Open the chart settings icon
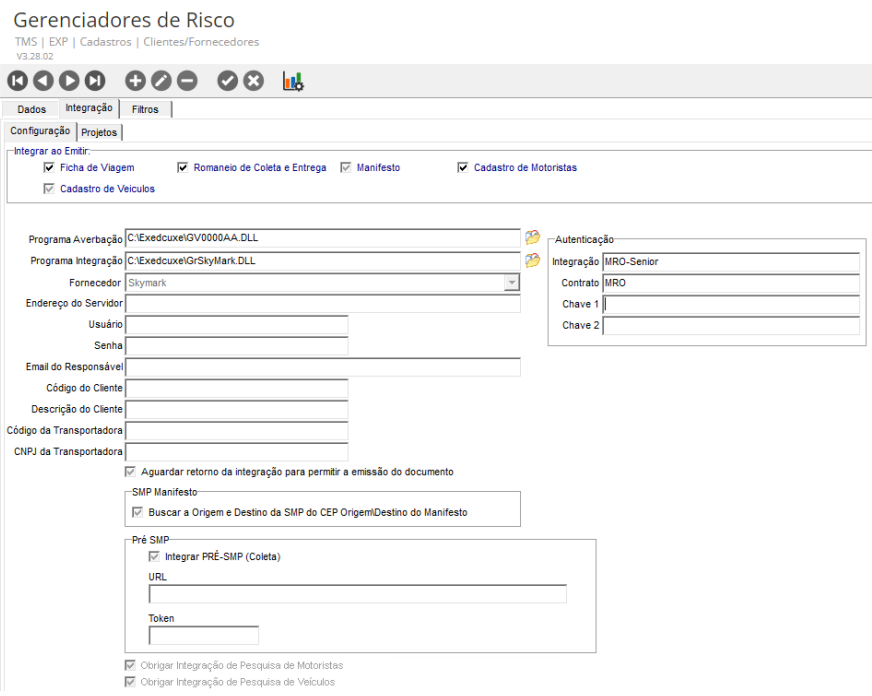The image size is (872, 696). point(293,82)
